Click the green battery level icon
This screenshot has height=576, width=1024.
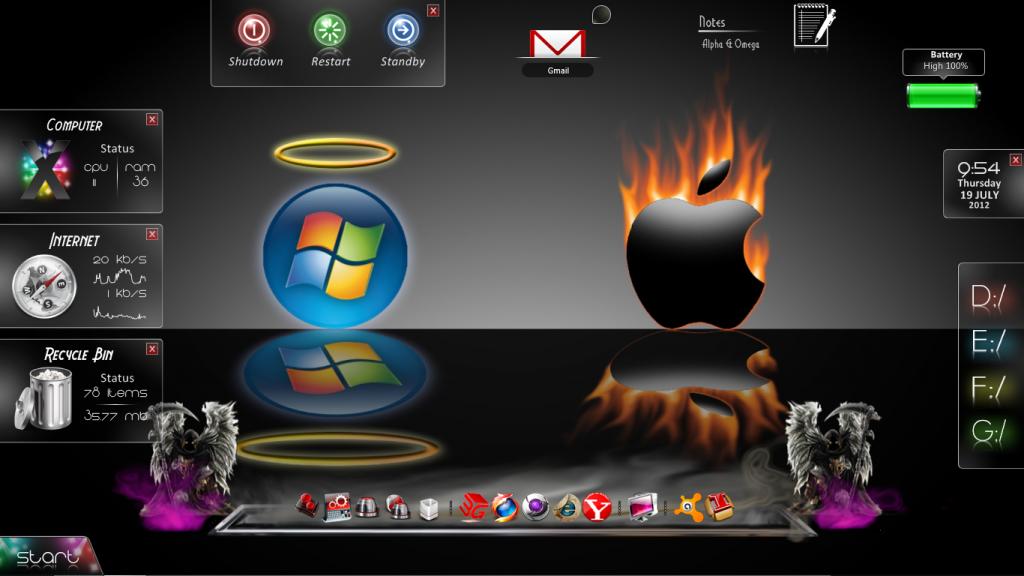(x=943, y=96)
